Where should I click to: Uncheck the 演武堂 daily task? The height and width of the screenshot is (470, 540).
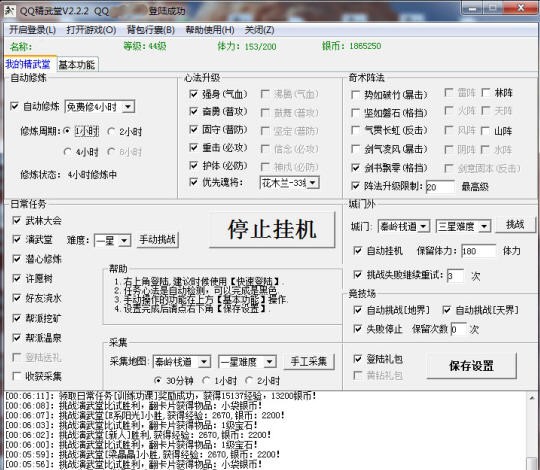[16, 239]
